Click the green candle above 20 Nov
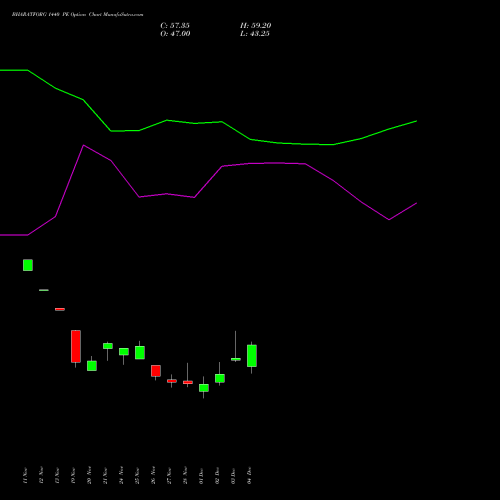This screenshot has width=500, height=500. tap(92, 366)
